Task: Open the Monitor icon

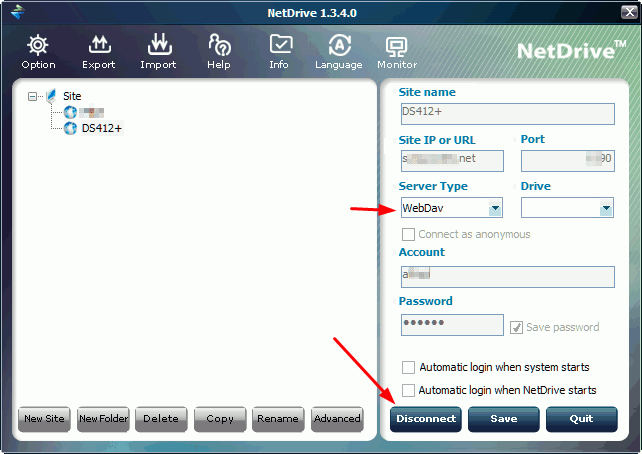Action: click(396, 47)
